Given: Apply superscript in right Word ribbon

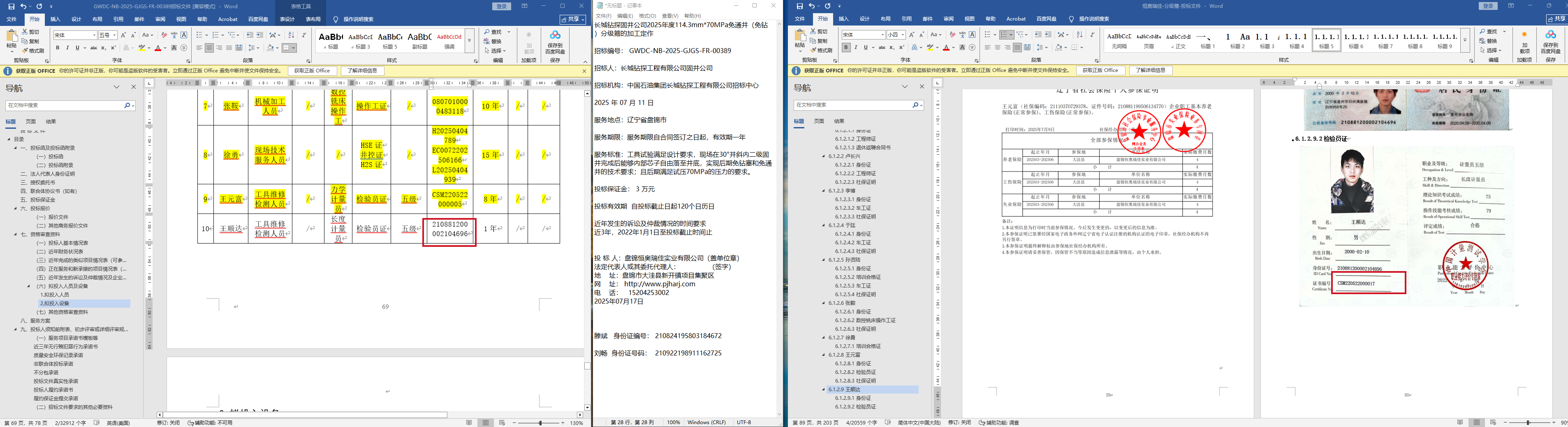Looking at the screenshot, I should (x=901, y=47).
